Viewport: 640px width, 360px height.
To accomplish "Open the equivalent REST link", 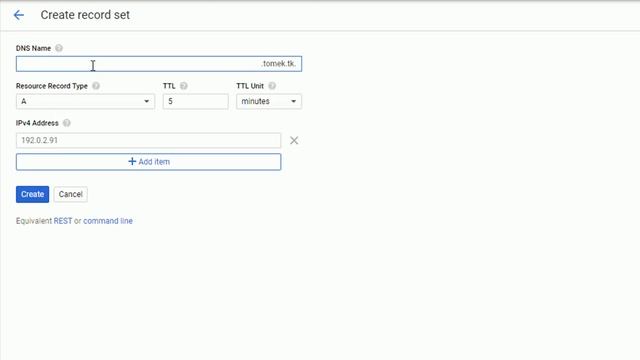I will [63, 221].
